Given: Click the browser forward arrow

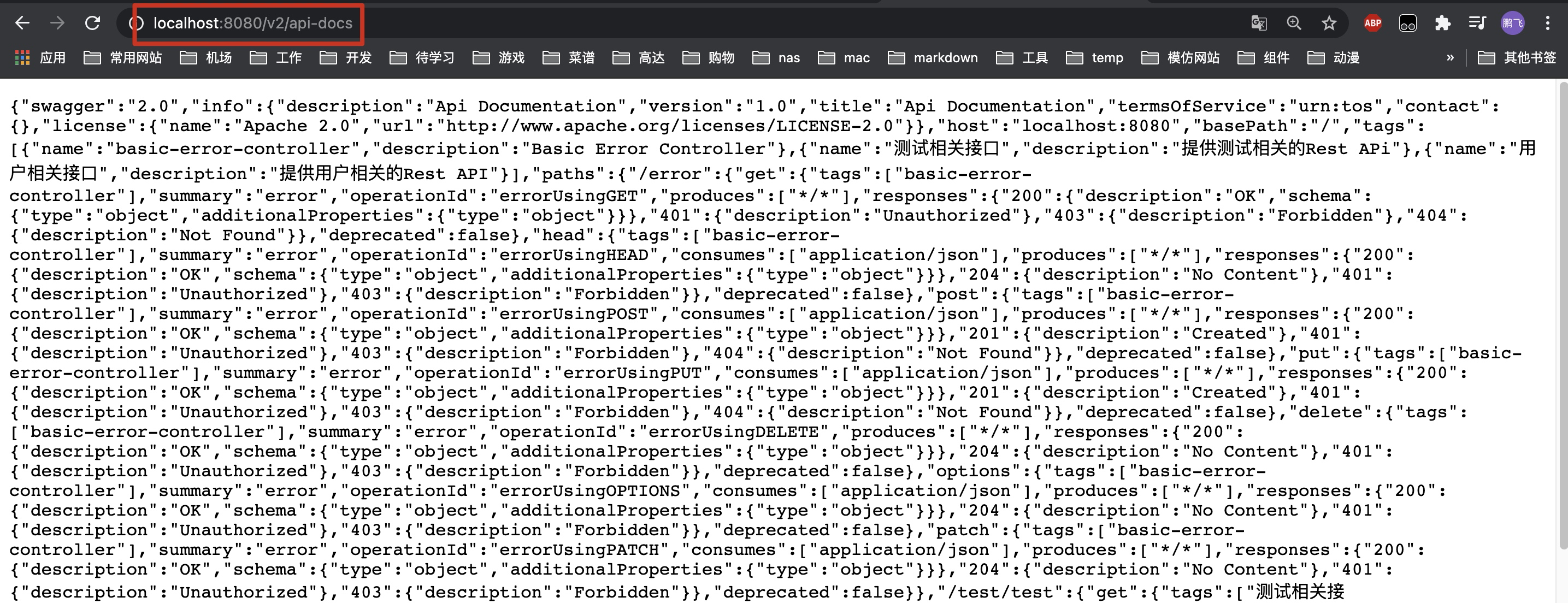Looking at the screenshot, I should (57, 23).
